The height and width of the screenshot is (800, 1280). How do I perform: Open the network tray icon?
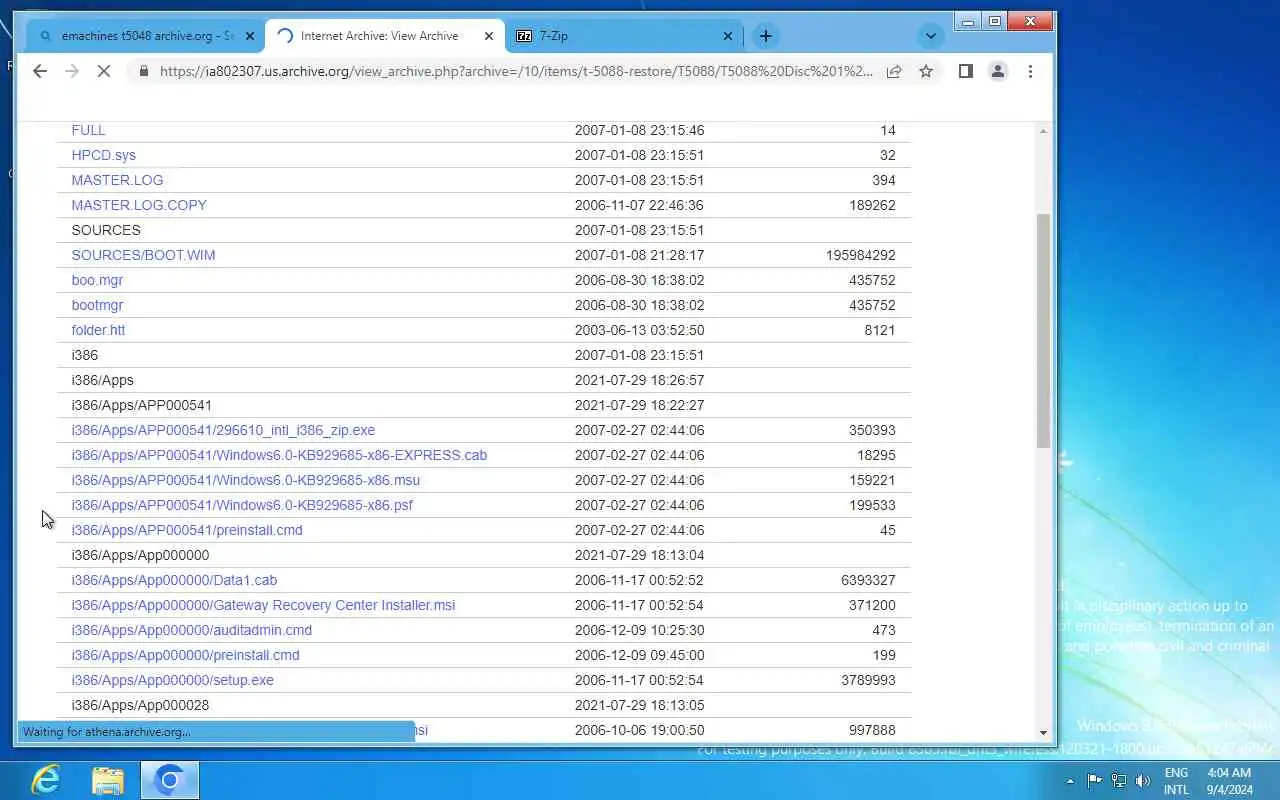click(1118, 780)
